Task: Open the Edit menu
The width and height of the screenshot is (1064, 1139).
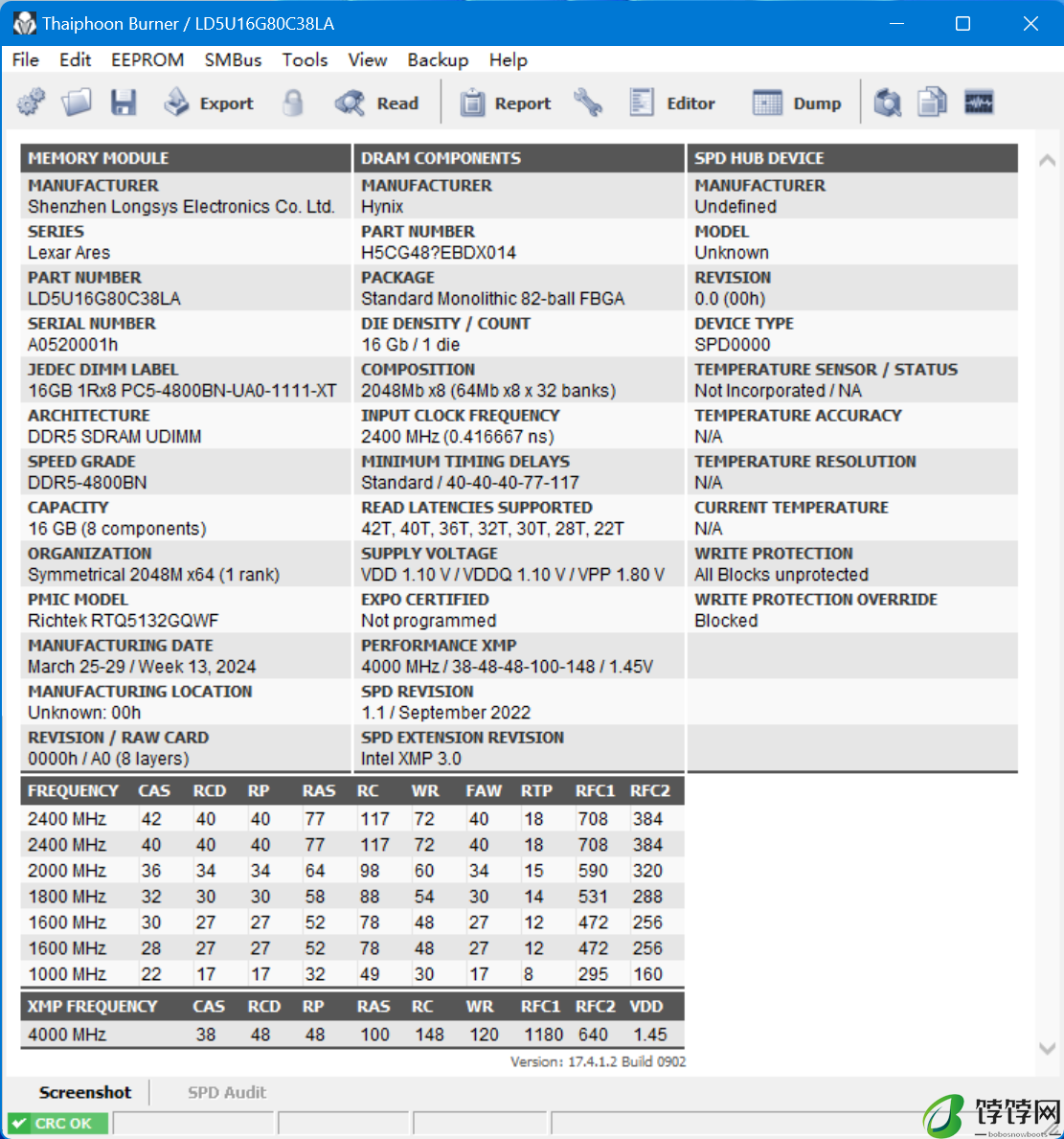Action: [x=75, y=59]
